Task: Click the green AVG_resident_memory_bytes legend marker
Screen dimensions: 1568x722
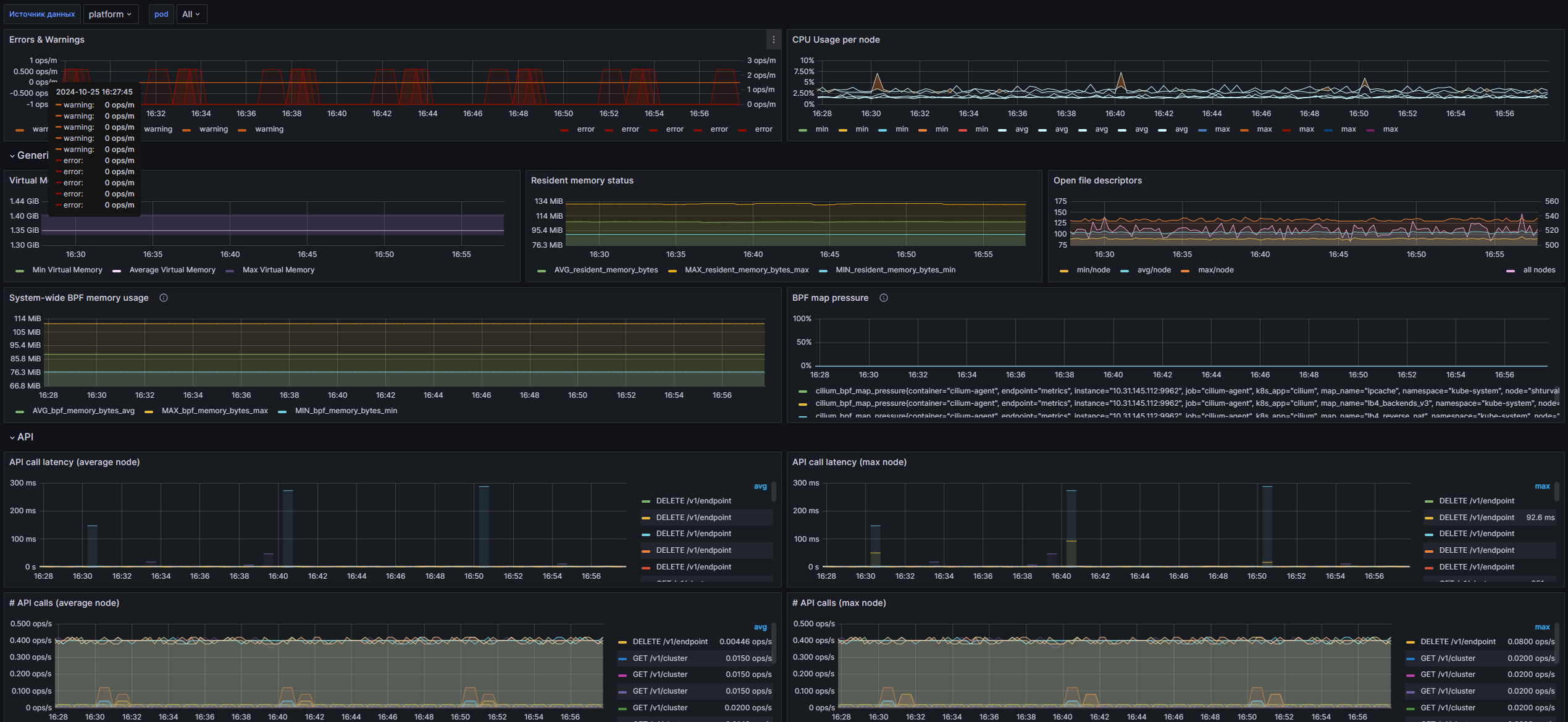Action: tap(542, 271)
